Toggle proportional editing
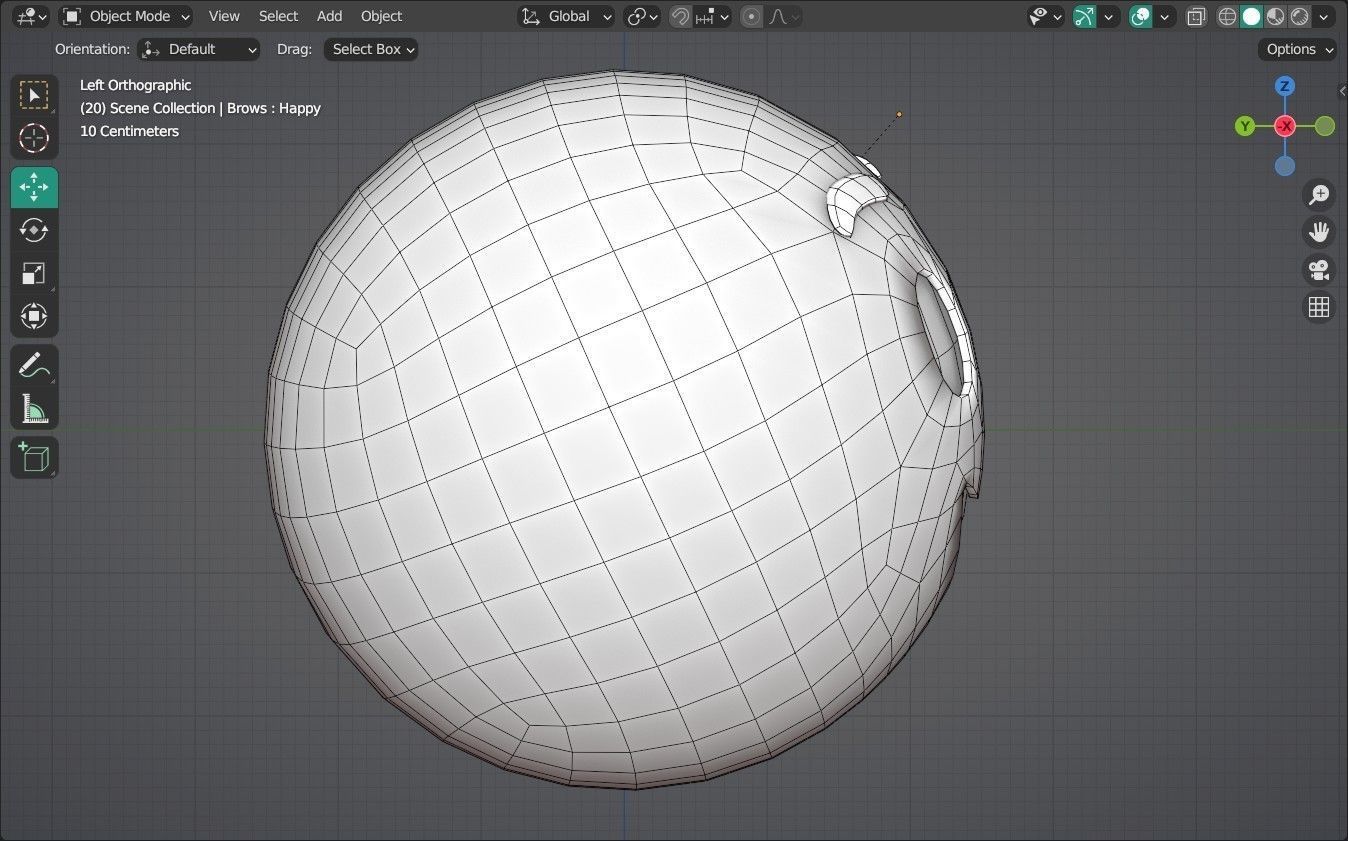 pos(751,16)
